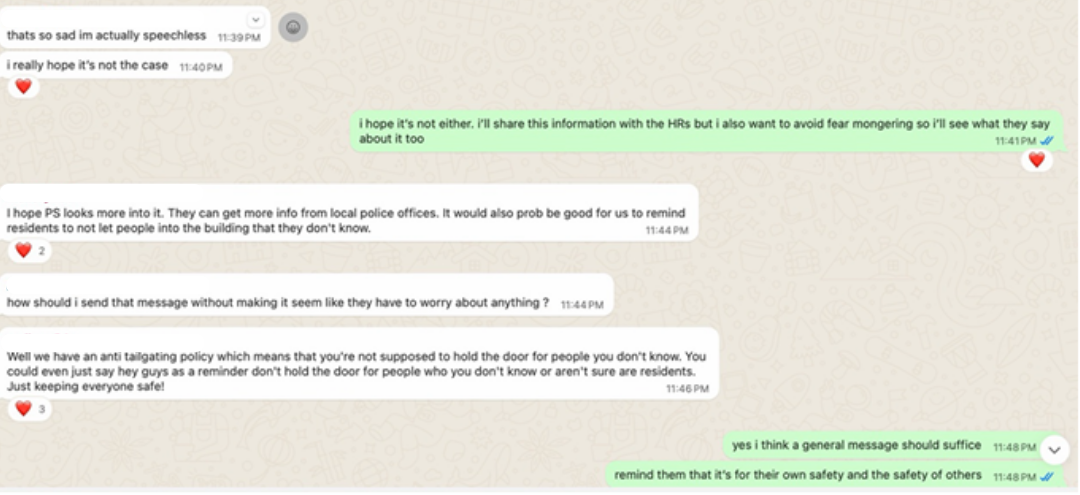The image size is (1080, 495).
Task: Open heart reactions with count 3
Action: [28, 408]
